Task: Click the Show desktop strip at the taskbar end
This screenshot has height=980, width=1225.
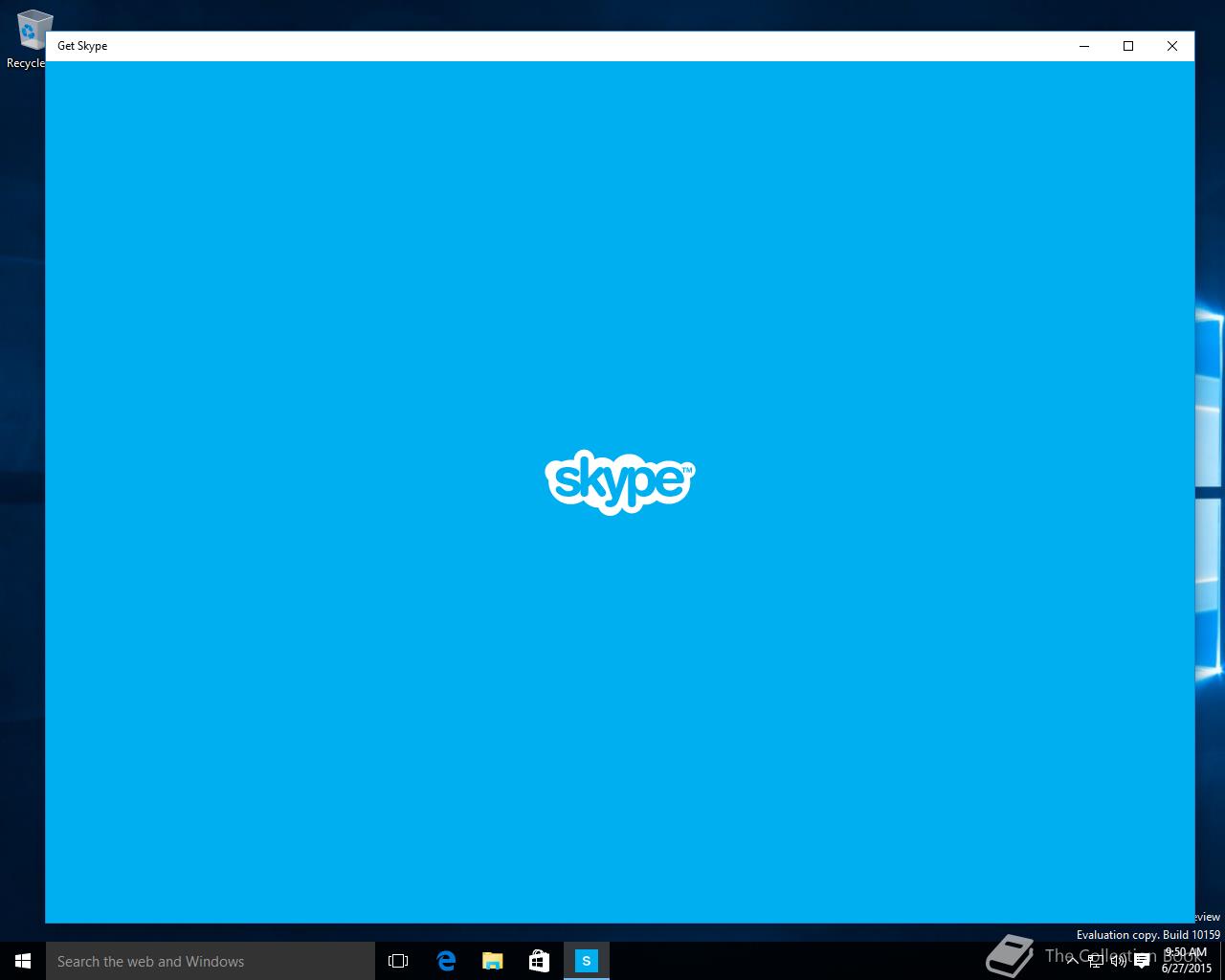Action: (1222, 961)
